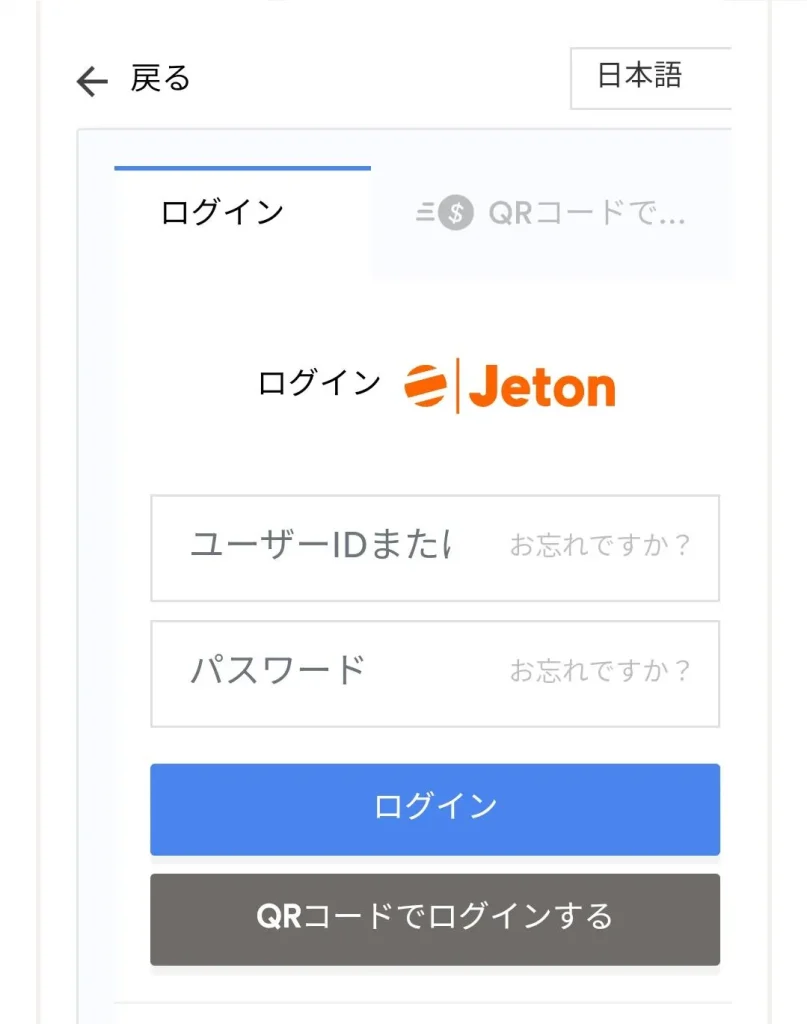The image size is (807, 1024).
Task: Focus the ユーザーID input field
Action: tap(320, 546)
